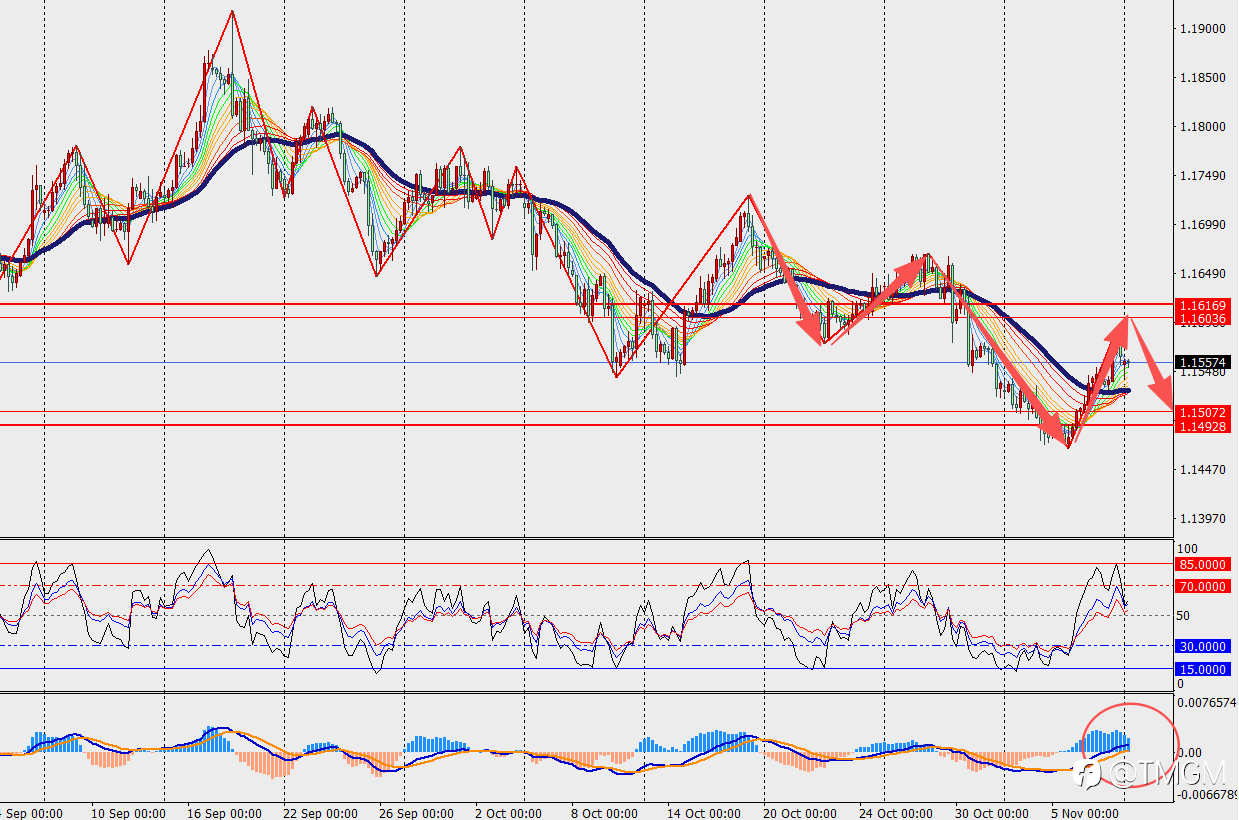Click the blue 15.0000 oversold level label
Viewport: 1239px width, 820px height.
click(x=1203, y=669)
